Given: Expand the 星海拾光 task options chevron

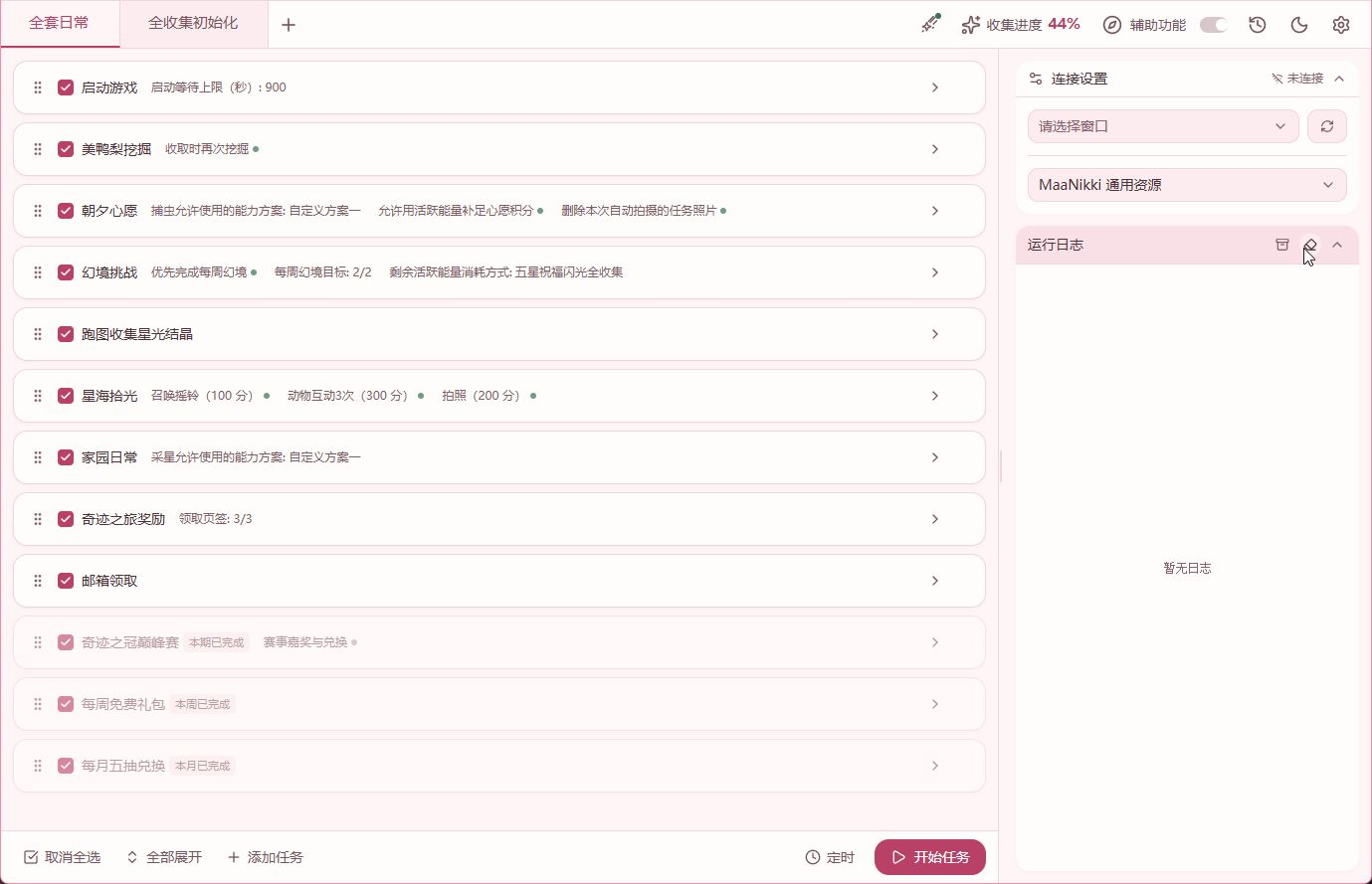Looking at the screenshot, I should point(935,396).
